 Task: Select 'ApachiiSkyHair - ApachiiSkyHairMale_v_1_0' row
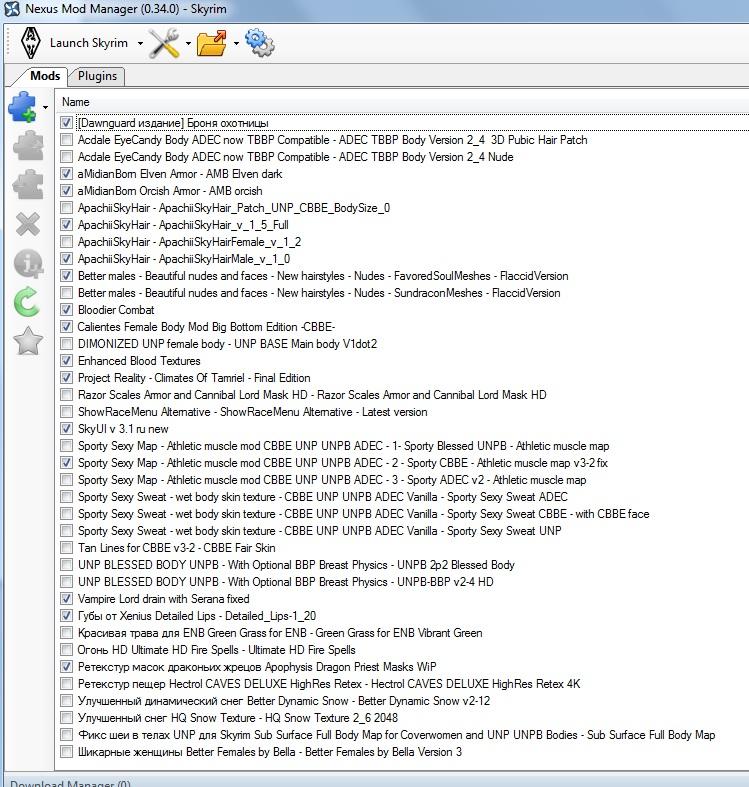pos(184,259)
